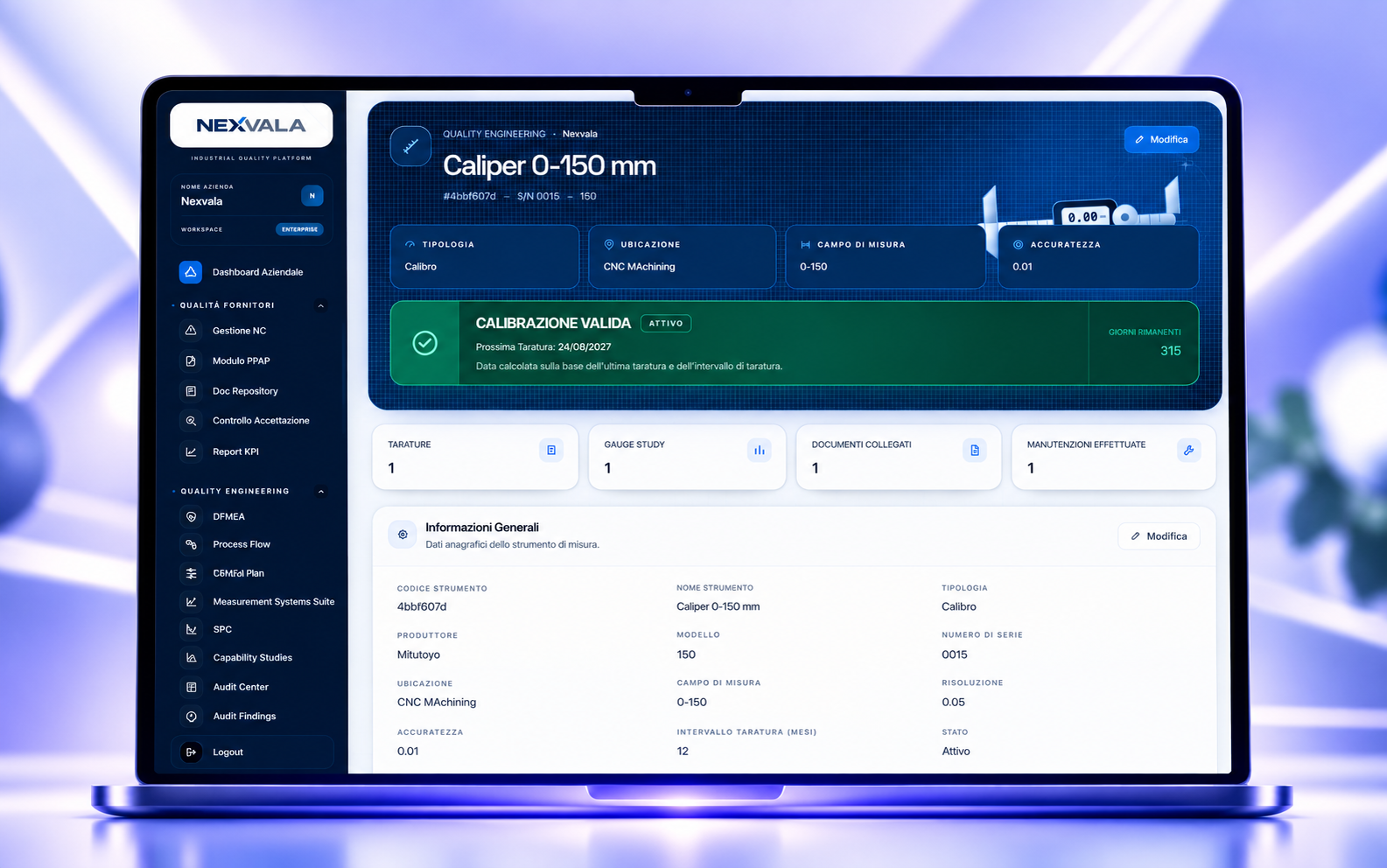
Task: Click the Gauge Study bar-chart icon
Action: pyautogui.click(x=759, y=450)
